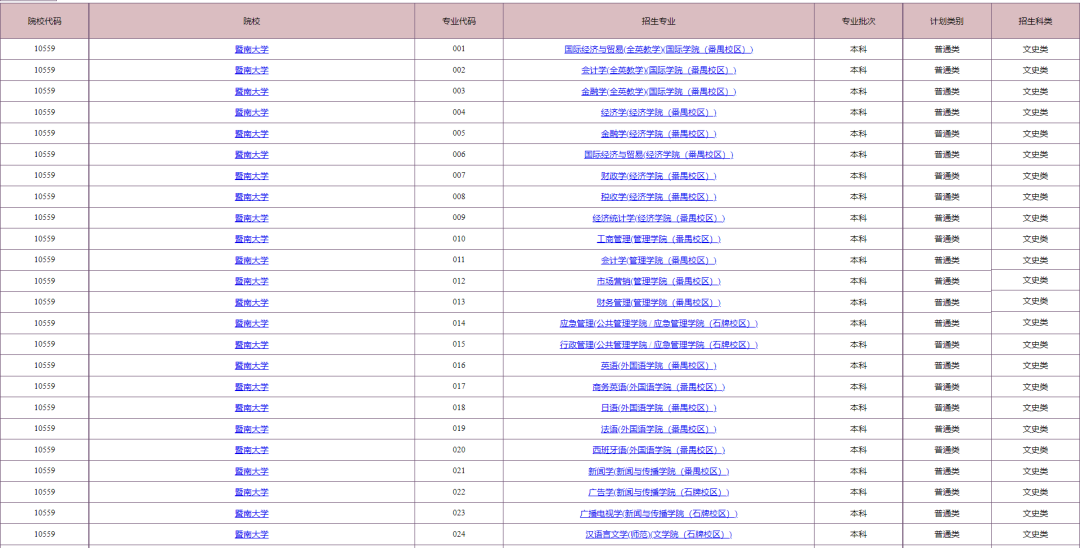The height and width of the screenshot is (548, 1080).
Task: Click the 专业代码 column header
Action: [x=459, y=21]
